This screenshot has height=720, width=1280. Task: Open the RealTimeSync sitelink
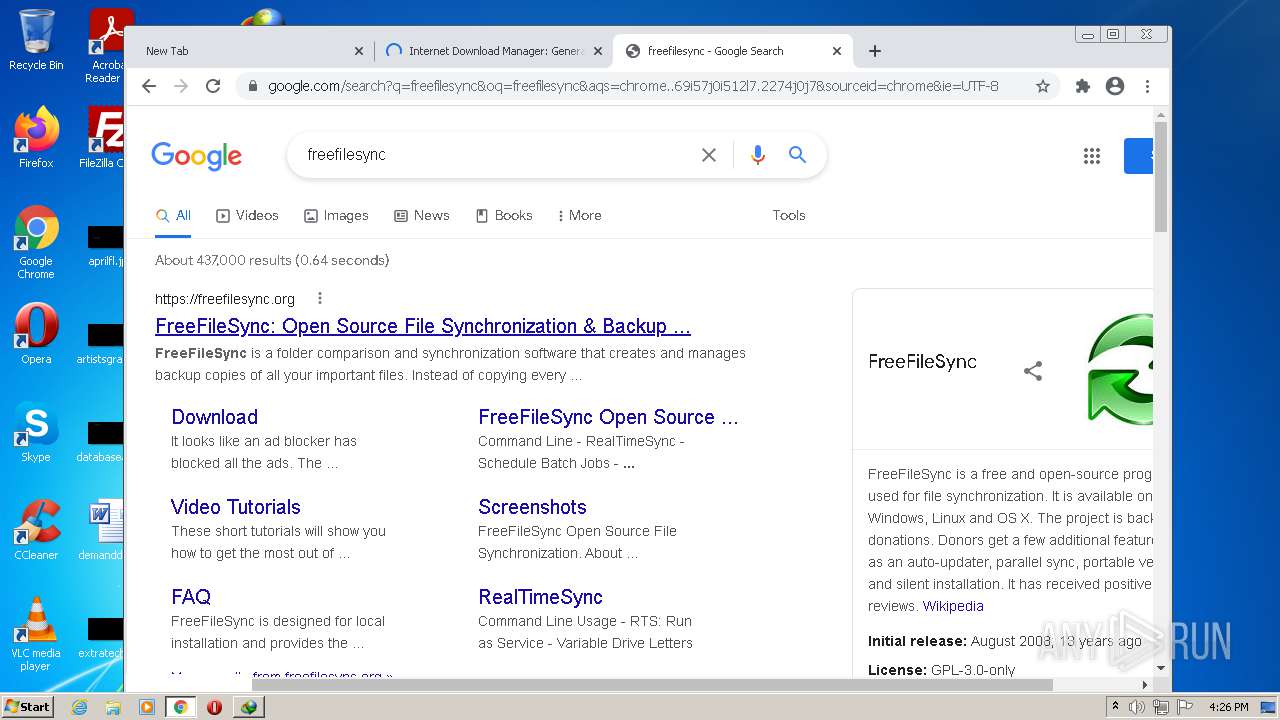[540, 597]
